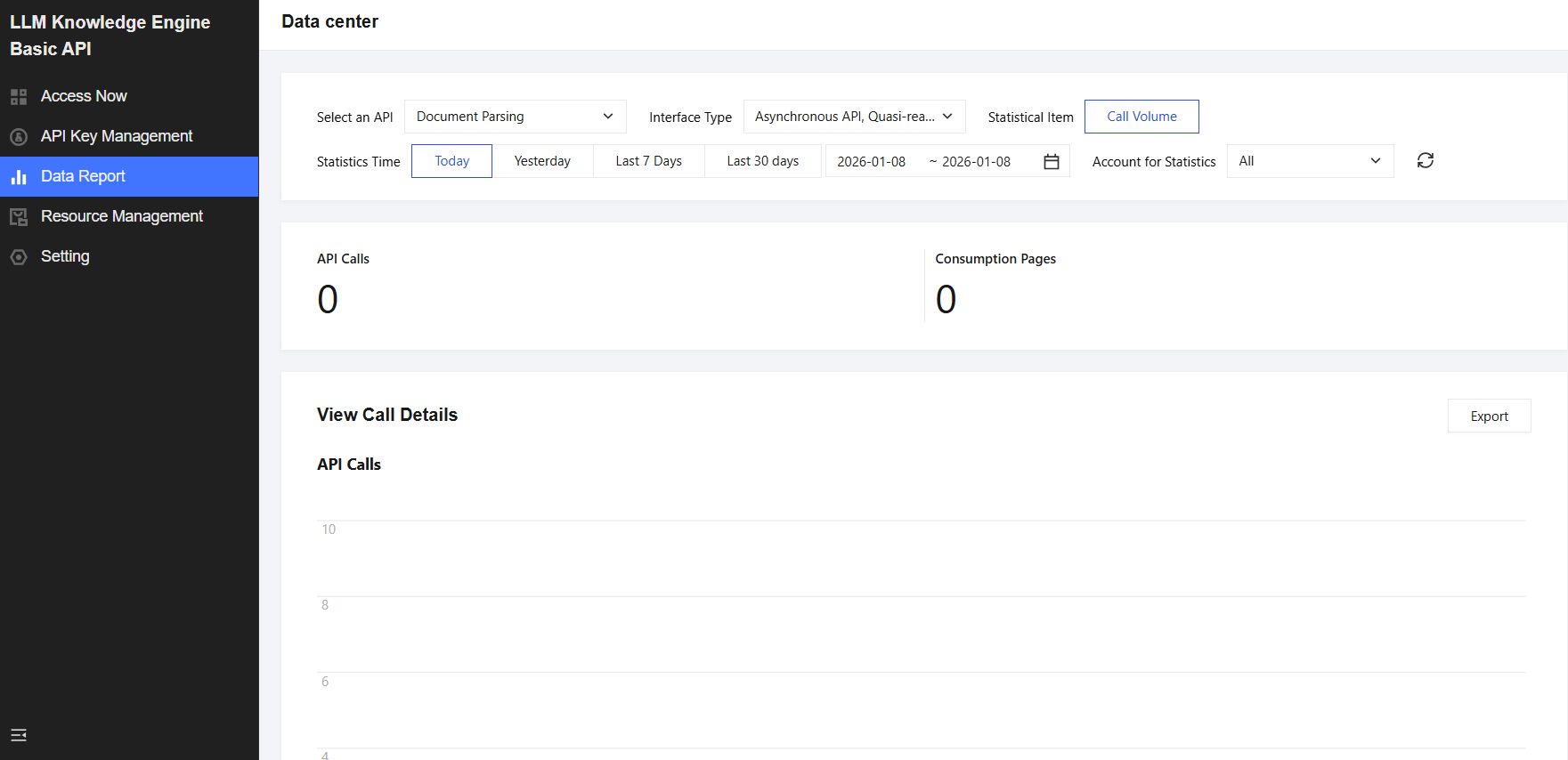1568x760 pixels.
Task: Go to API Key Management page
Action: [x=117, y=136]
